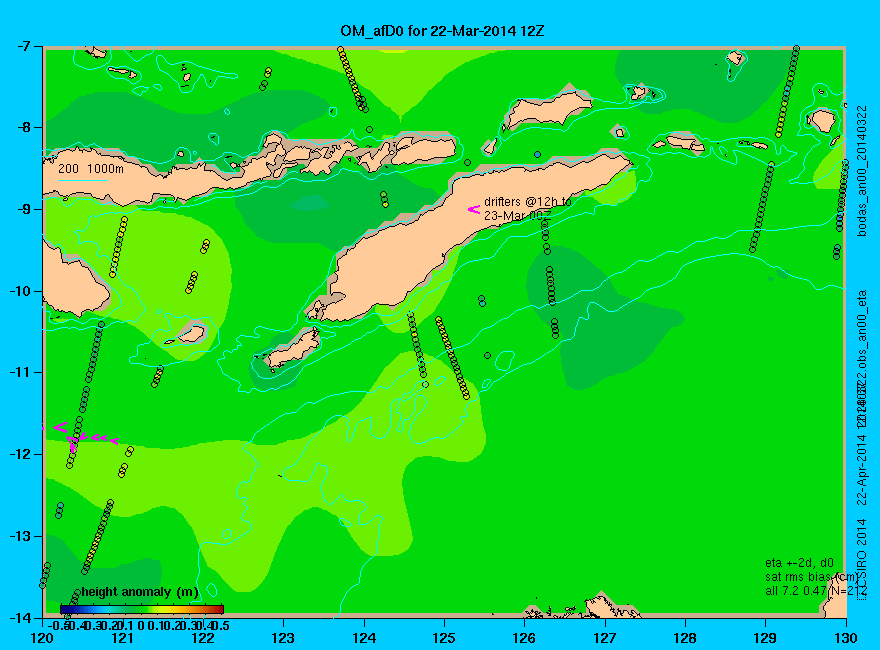
Task: Click y-axis latitude label -12
Action: [x=20, y=455]
